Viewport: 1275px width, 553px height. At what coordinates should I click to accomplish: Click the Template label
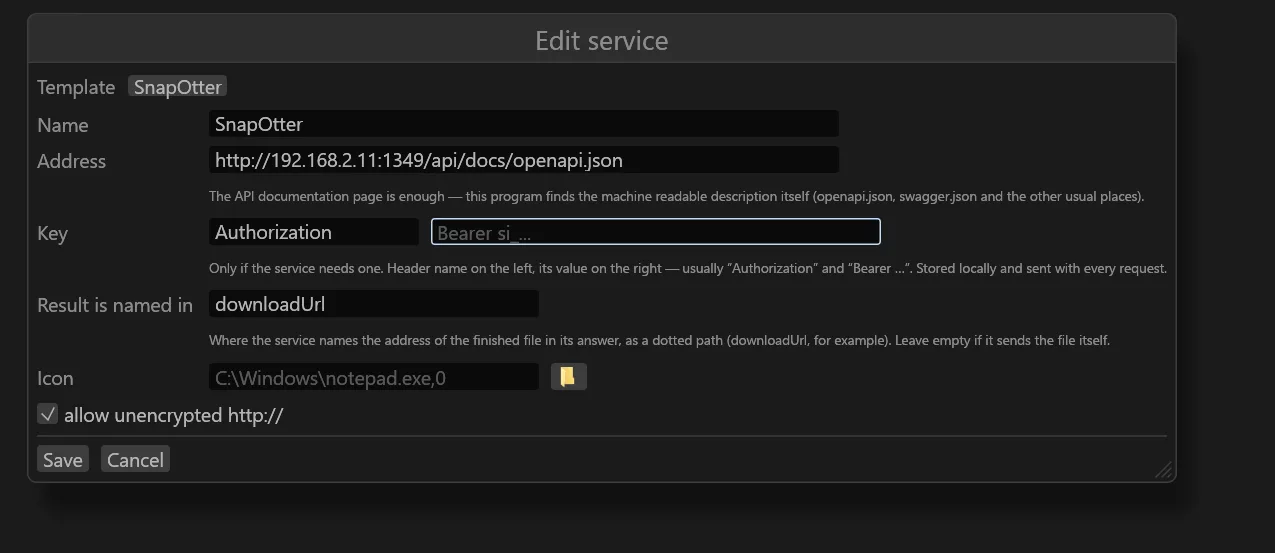(76, 87)
